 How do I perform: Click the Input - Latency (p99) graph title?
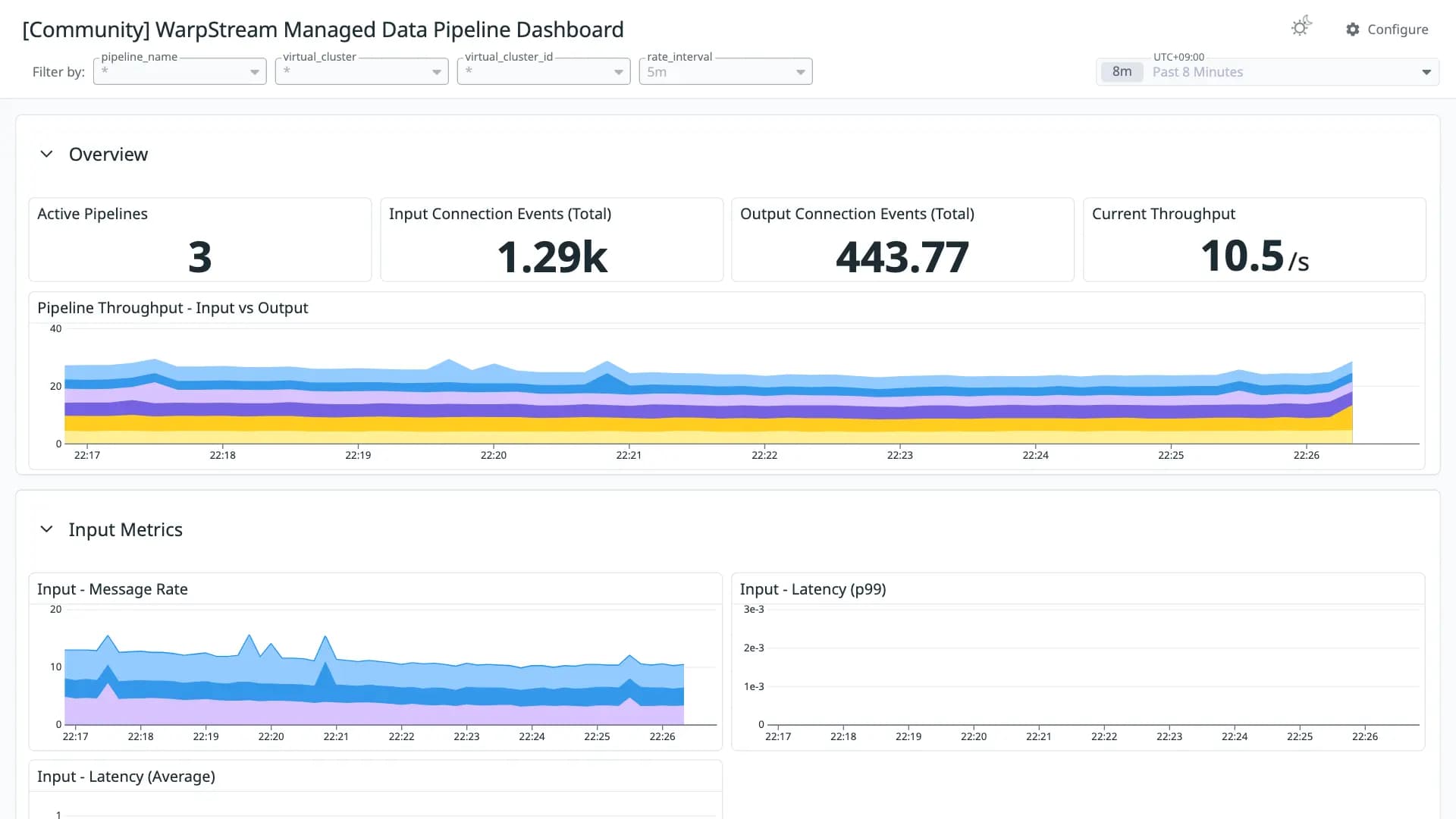pos(813,589)
